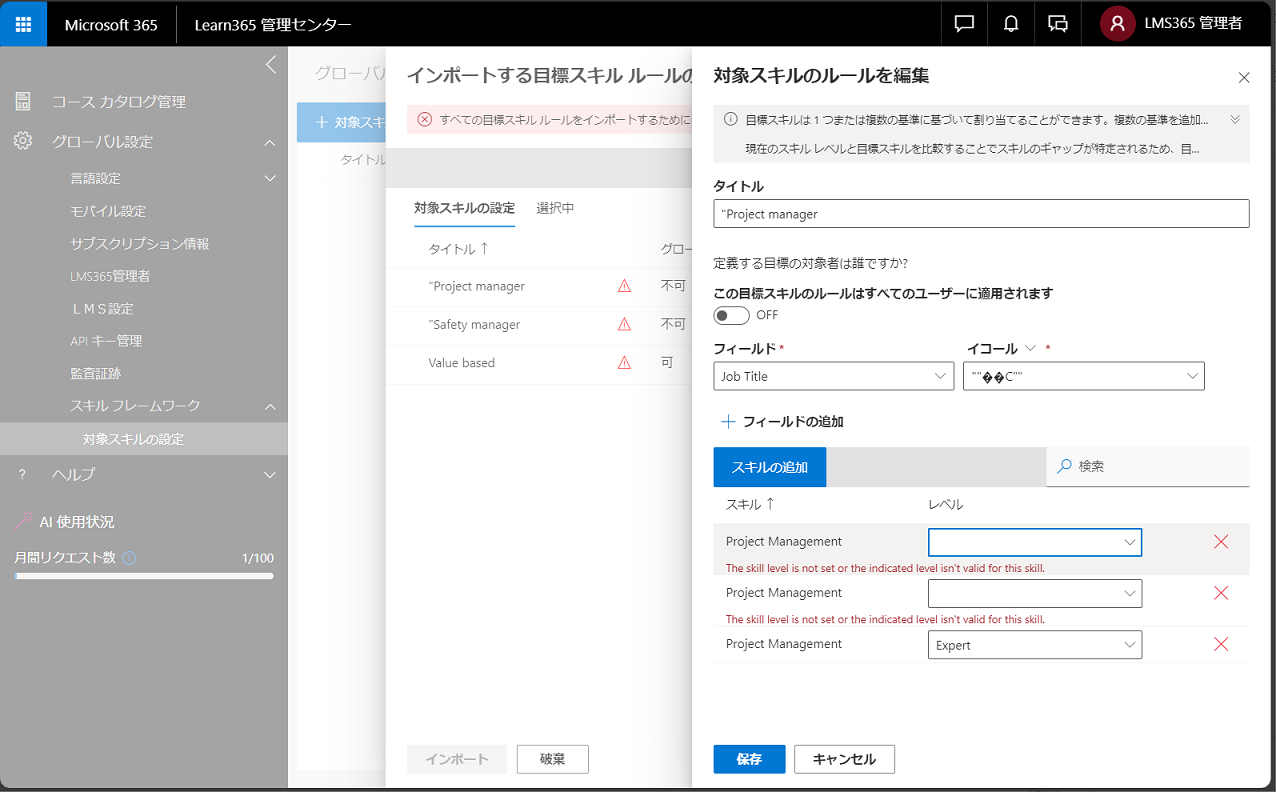Open level dropdown for second Project Management
Image resolution: width=1276 pixels, height=792 pixels.
click(x=1035, y=593)
